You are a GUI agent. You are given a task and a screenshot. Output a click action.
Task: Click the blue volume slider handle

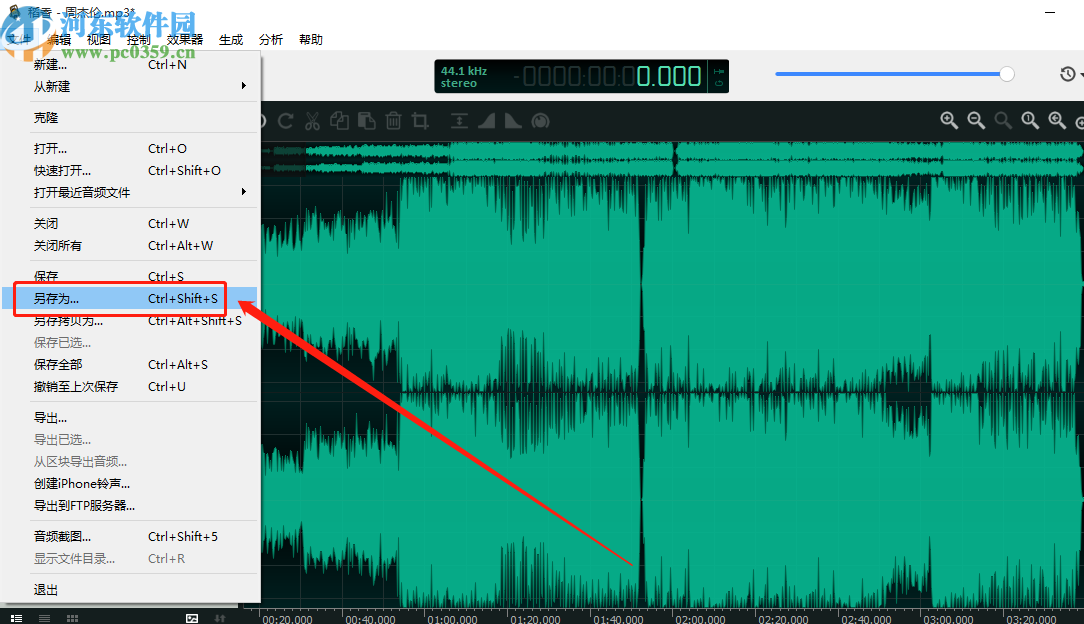[1007, 74]
